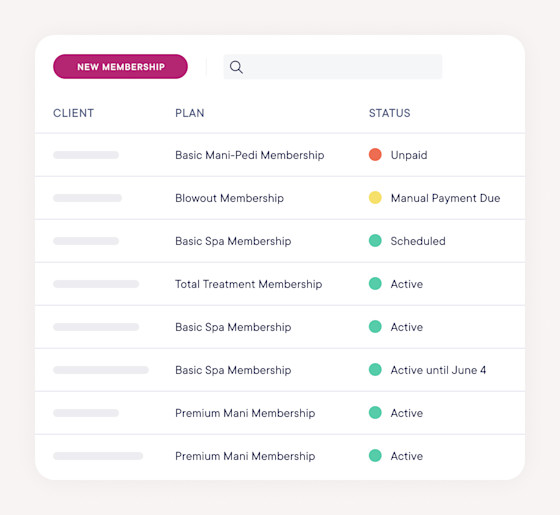Sort by the CLIENT column header
The image size is (560, 515).
[73, 113]
